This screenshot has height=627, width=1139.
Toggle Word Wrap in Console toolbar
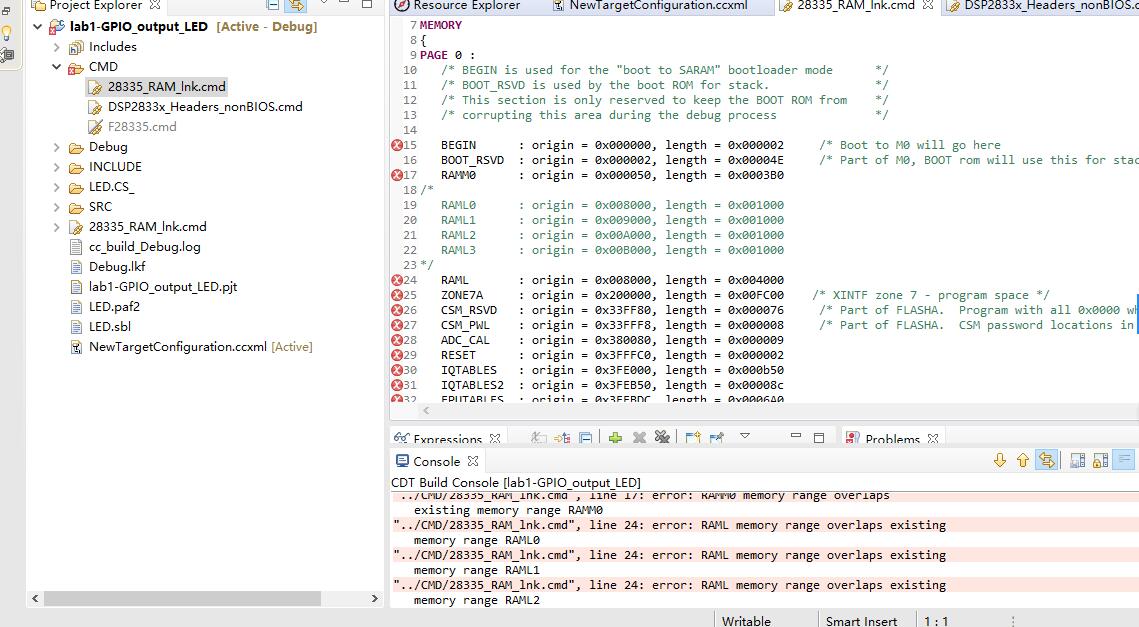point(1124,460)
